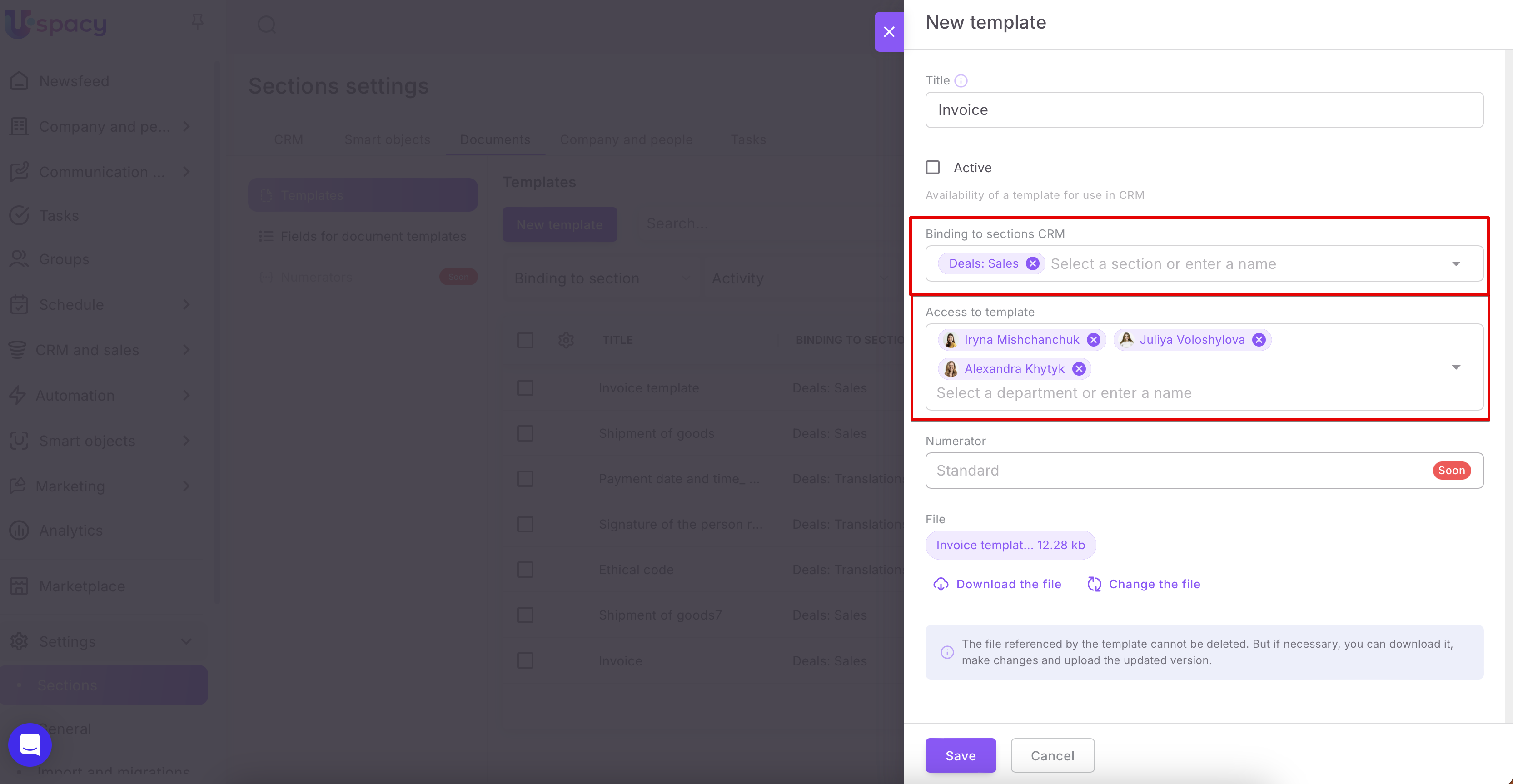Select all templates with header checkbox
Viewport: 1513px width, 784px height.
tap(525, 340)
